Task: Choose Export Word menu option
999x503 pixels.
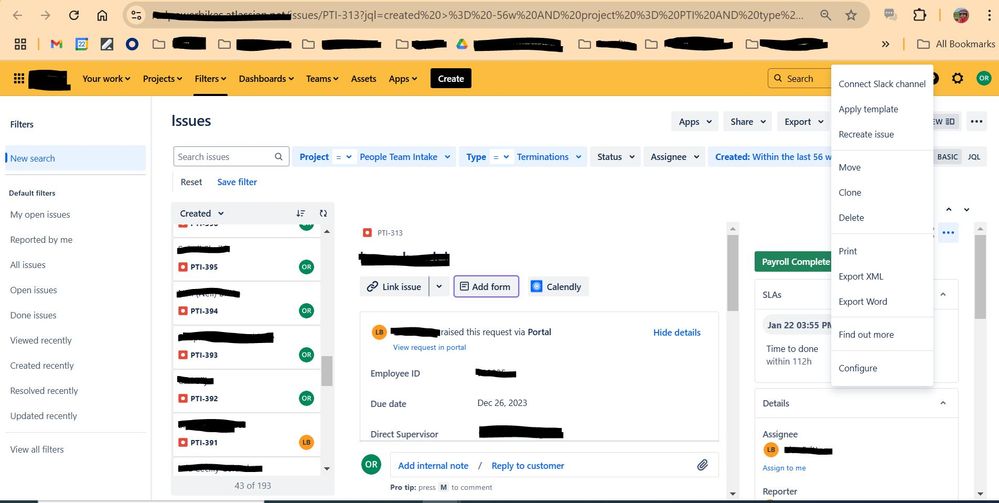Action: (882, 302)
